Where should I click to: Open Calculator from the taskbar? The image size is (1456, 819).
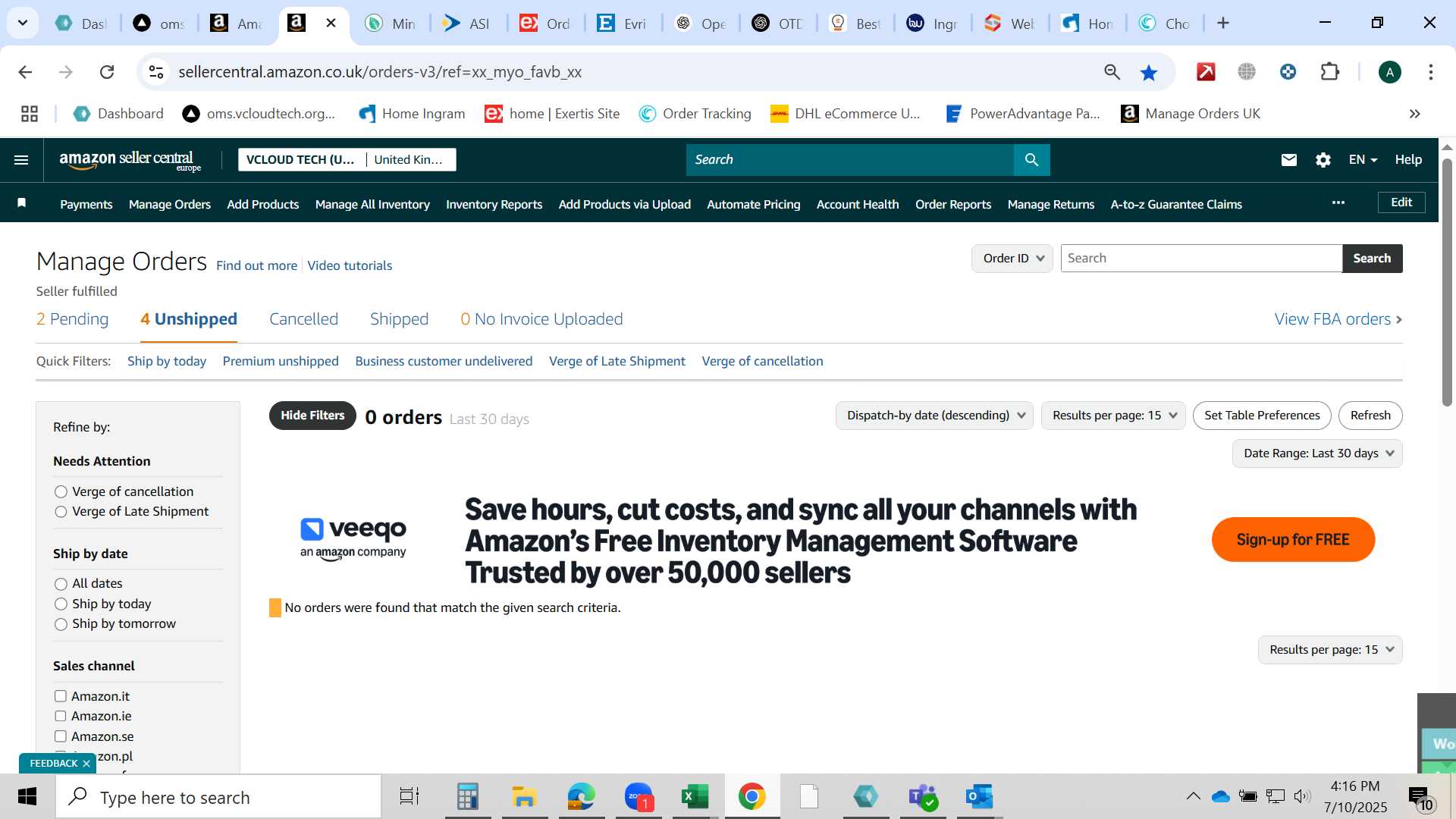pos(467,796)
